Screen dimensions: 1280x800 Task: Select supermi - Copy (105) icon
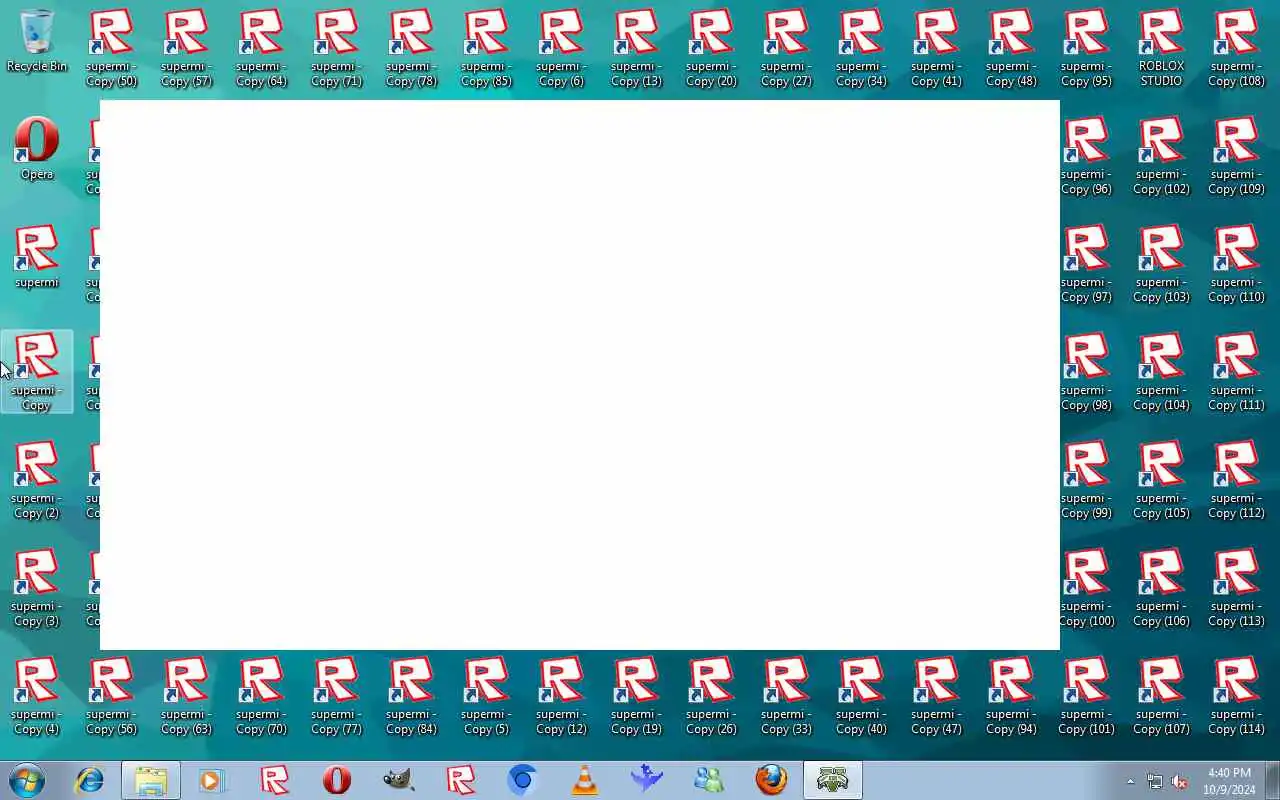[x=1161, y=480]
